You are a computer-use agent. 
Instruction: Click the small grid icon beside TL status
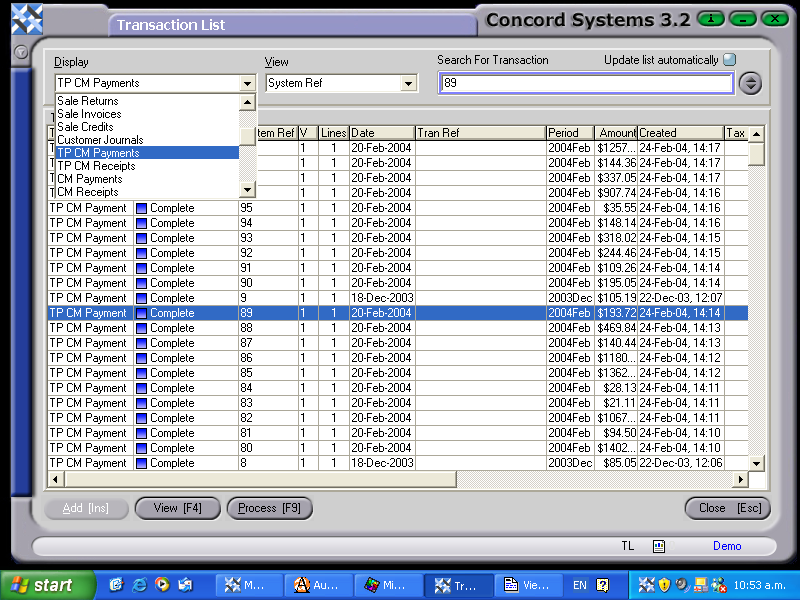tap(658, 546)
